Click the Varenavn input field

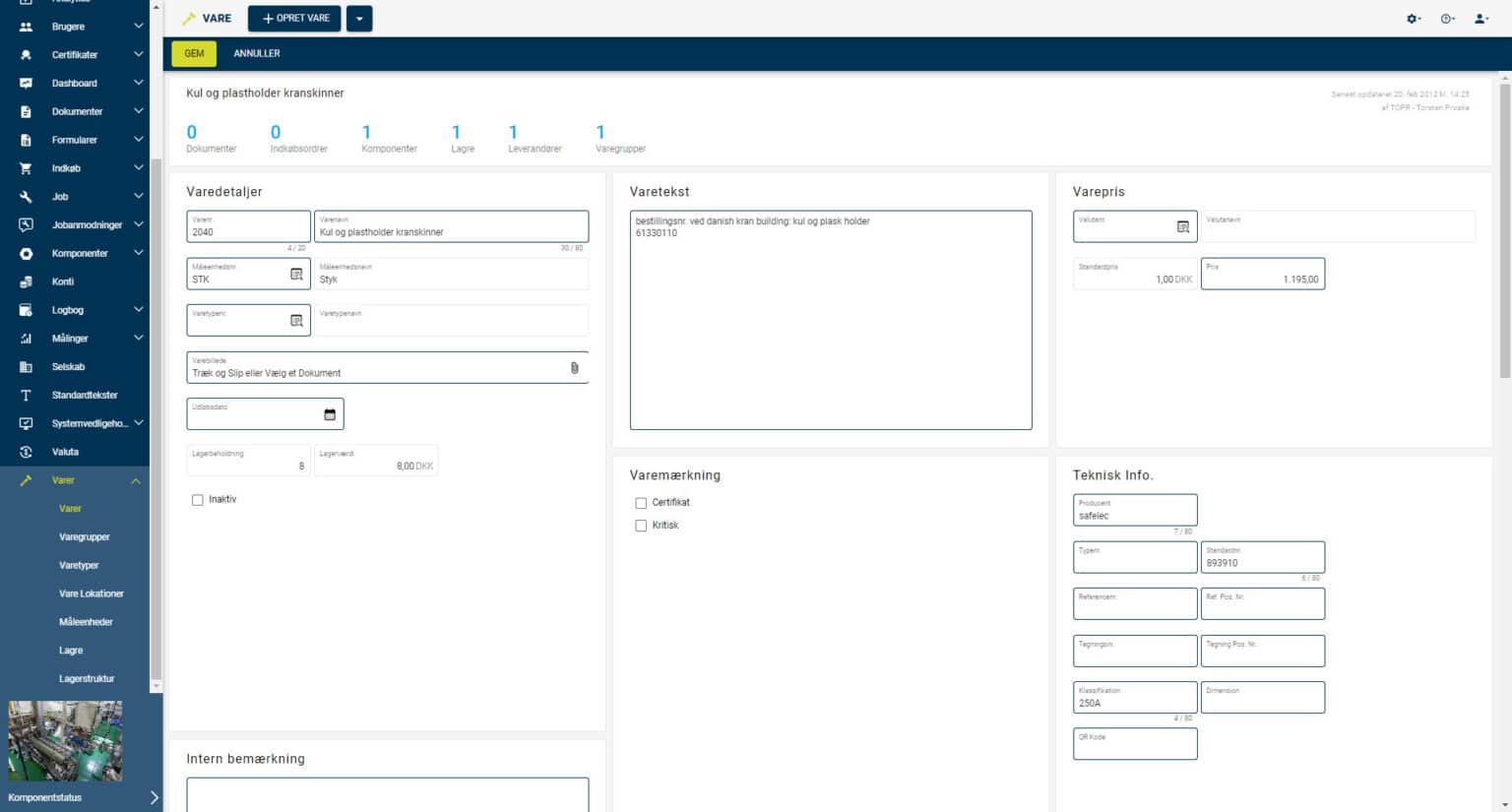click(451, 226)
